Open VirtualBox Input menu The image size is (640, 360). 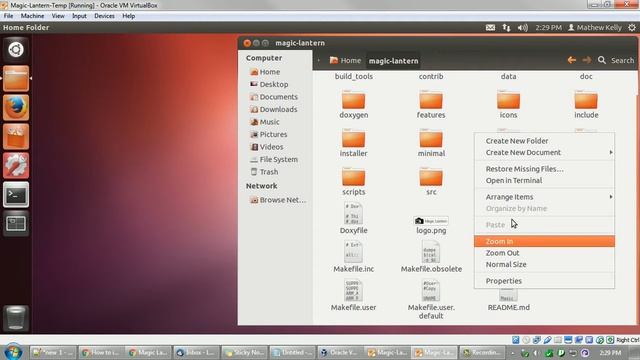[x=79, y=16]
